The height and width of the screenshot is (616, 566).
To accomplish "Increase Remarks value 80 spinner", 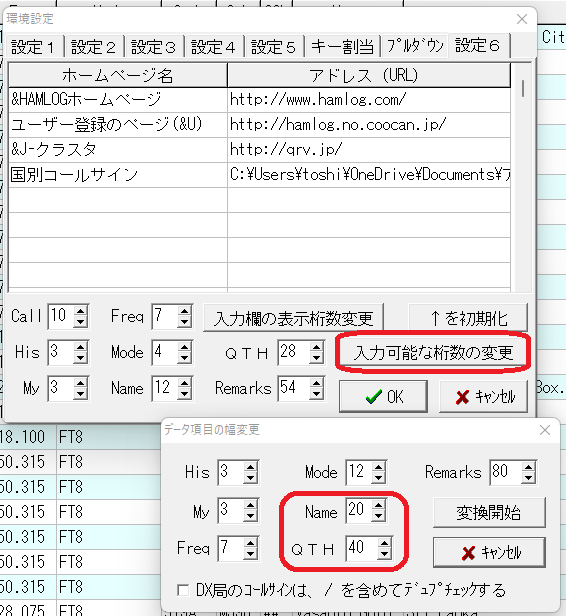I will coord(529,467).
